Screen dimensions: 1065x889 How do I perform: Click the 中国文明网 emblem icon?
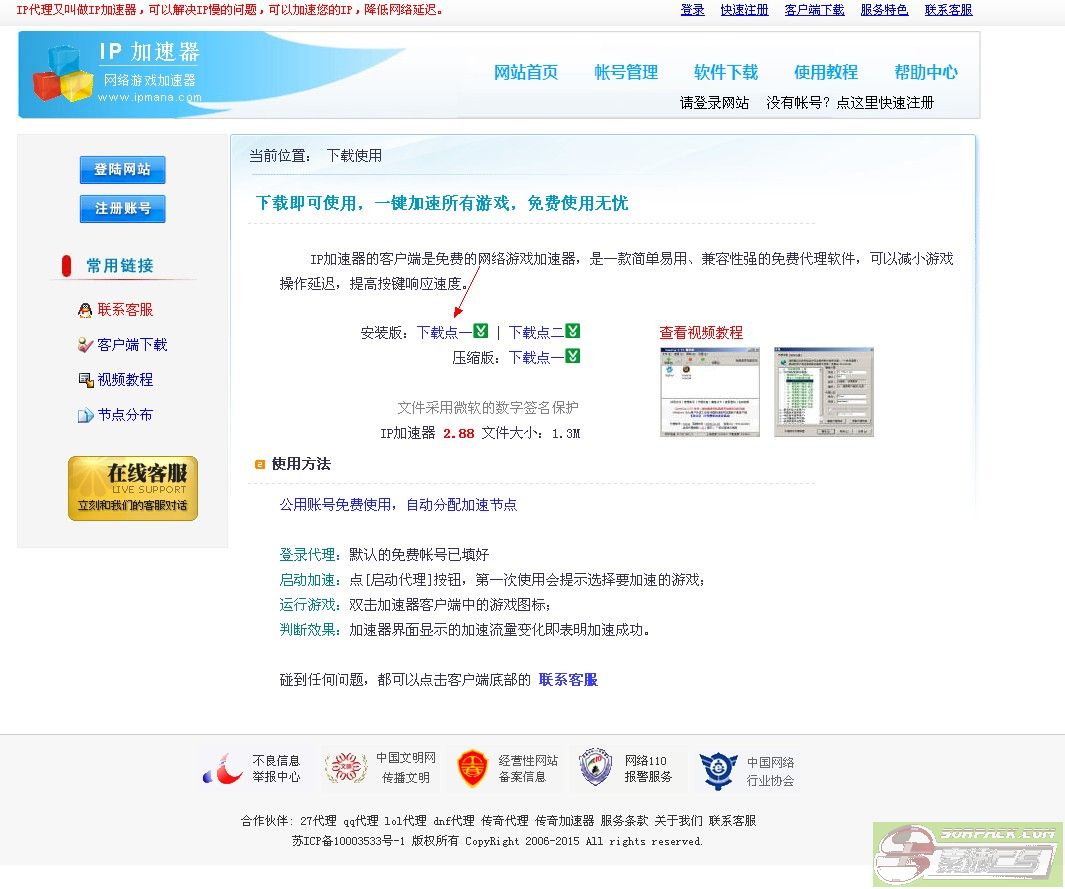click(x=346, y=767)
